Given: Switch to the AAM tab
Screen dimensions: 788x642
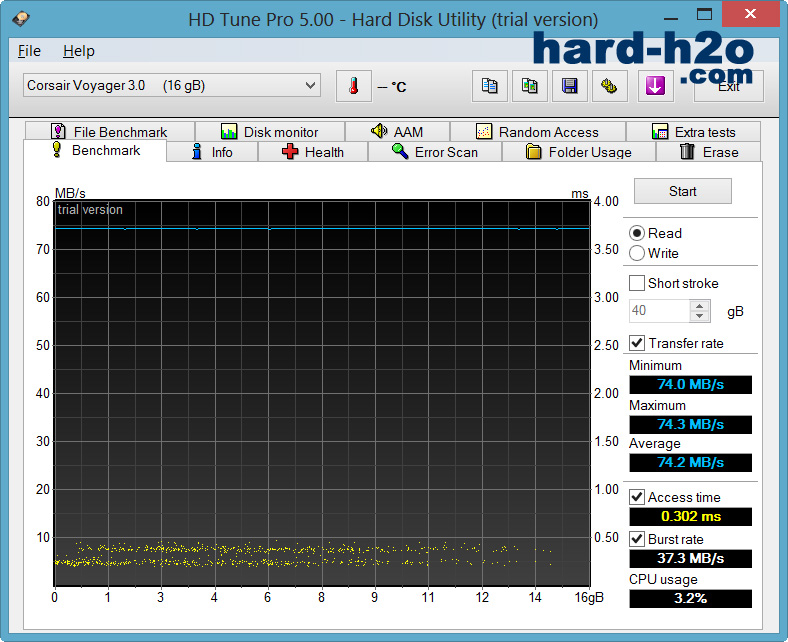Looking at the screenshot, I should click(x=397, y=132).
